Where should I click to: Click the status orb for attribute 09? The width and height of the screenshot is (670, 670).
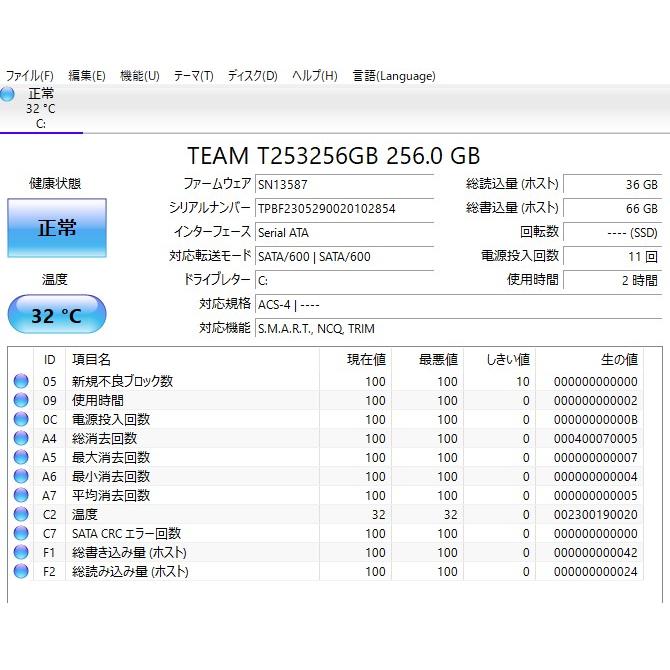[21, 400]
